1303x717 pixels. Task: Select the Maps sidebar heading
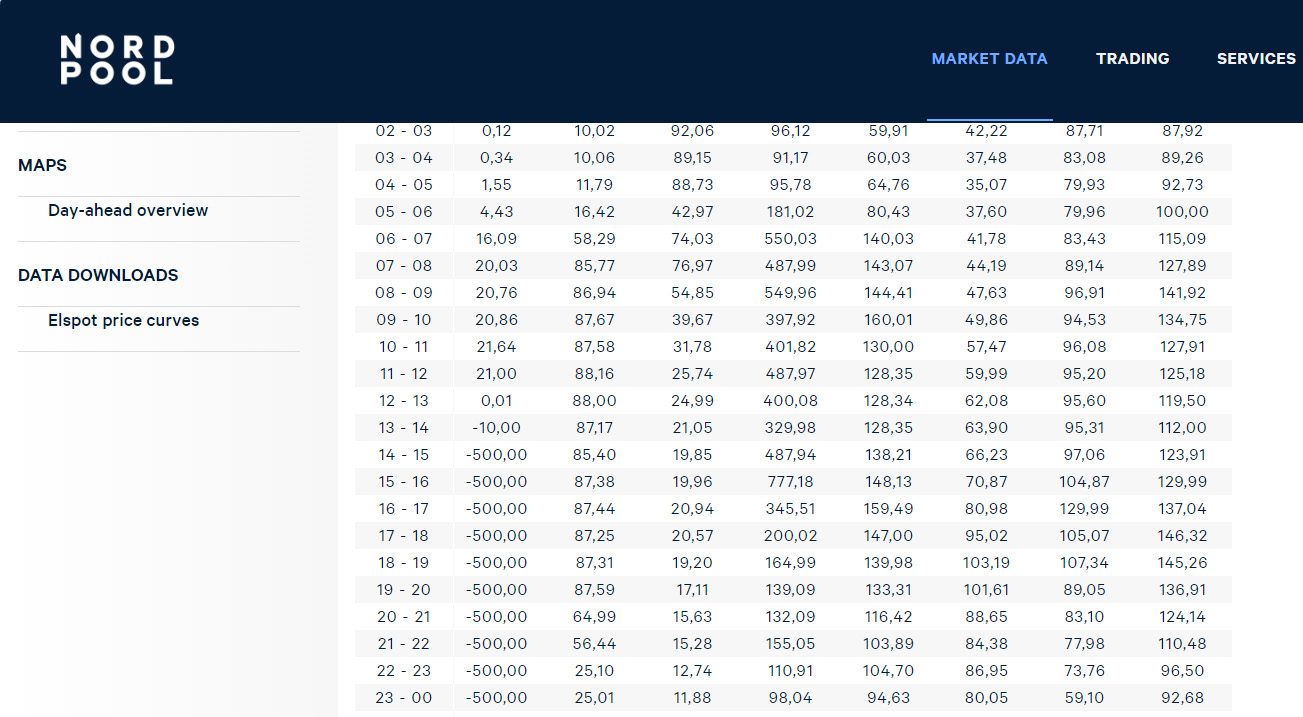point(43,165)
